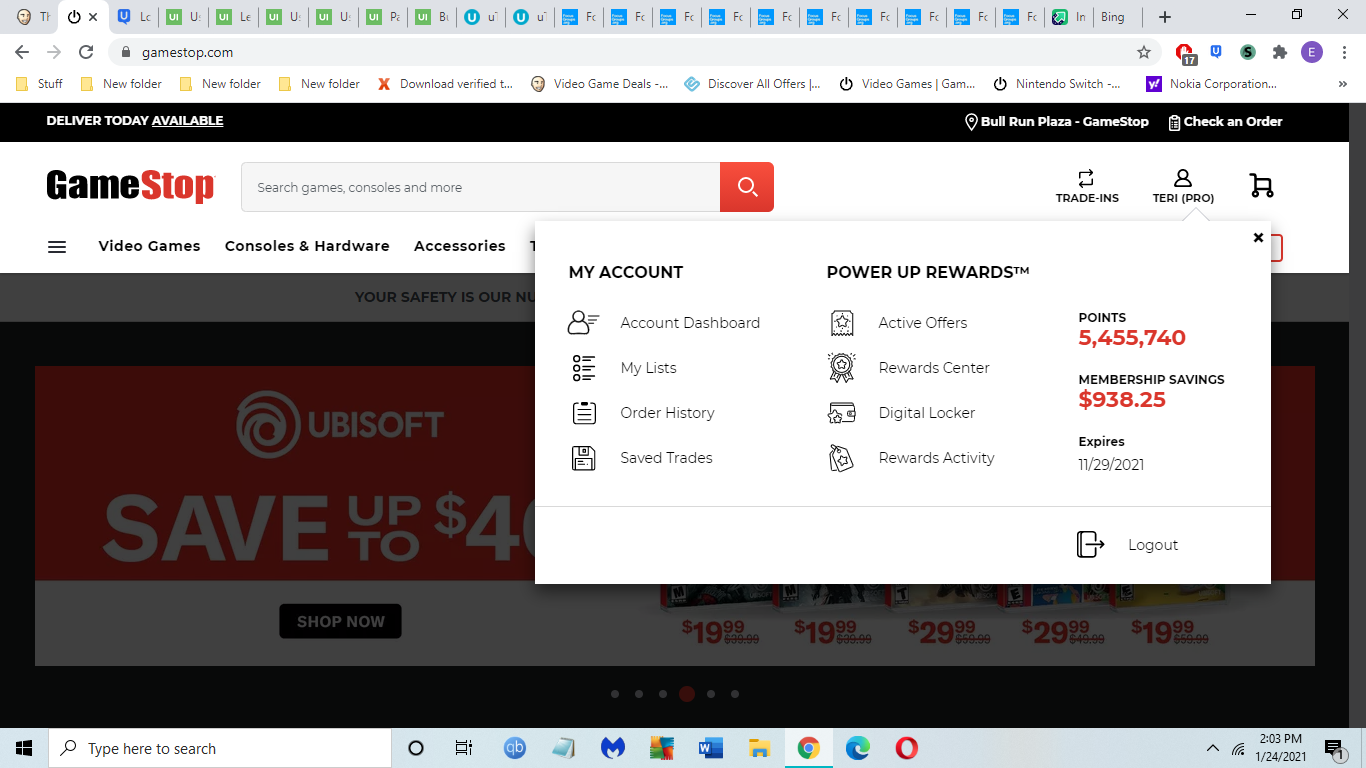Open File Explorer from taskbar
Image resolution: width=1366 pixels, height=768 pixels.
pyautogui.click(x=760, y=748)
